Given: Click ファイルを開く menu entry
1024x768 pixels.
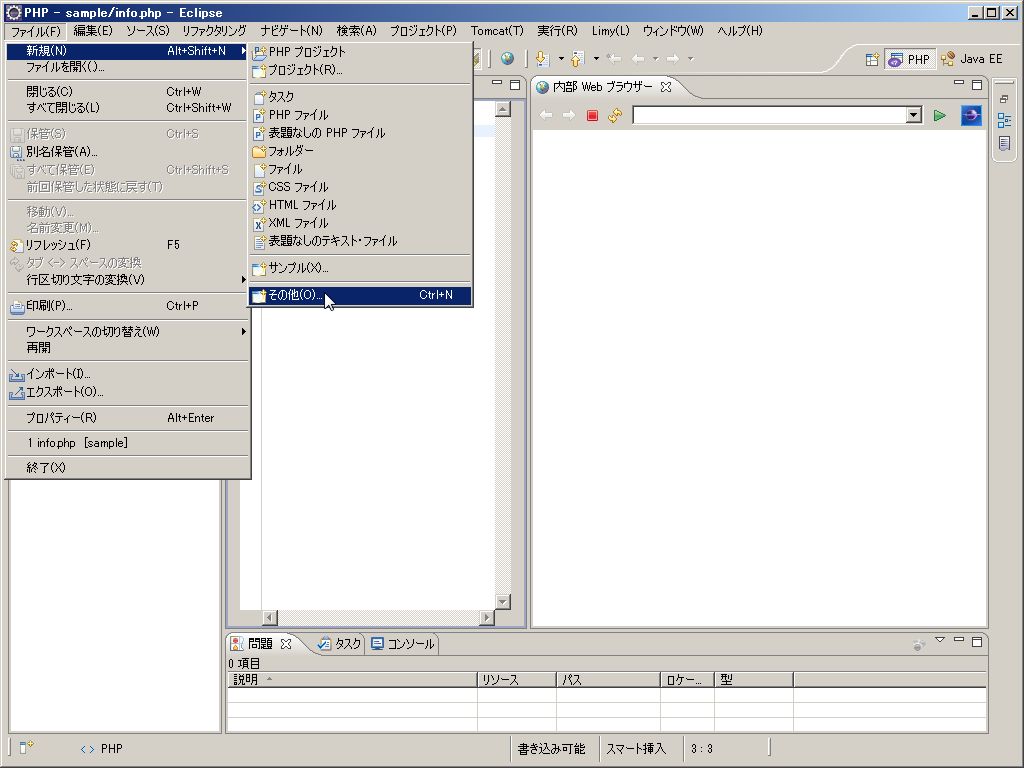Looking at the screenshot, I should click(x=127, y=67).
